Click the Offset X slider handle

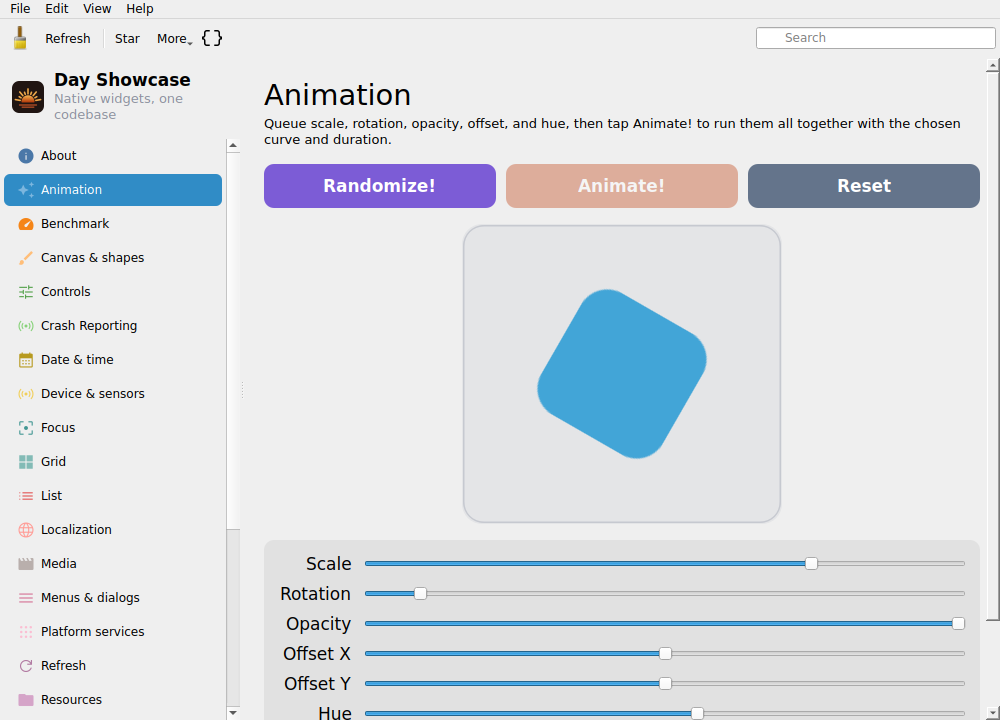click(x=665, y=654)
